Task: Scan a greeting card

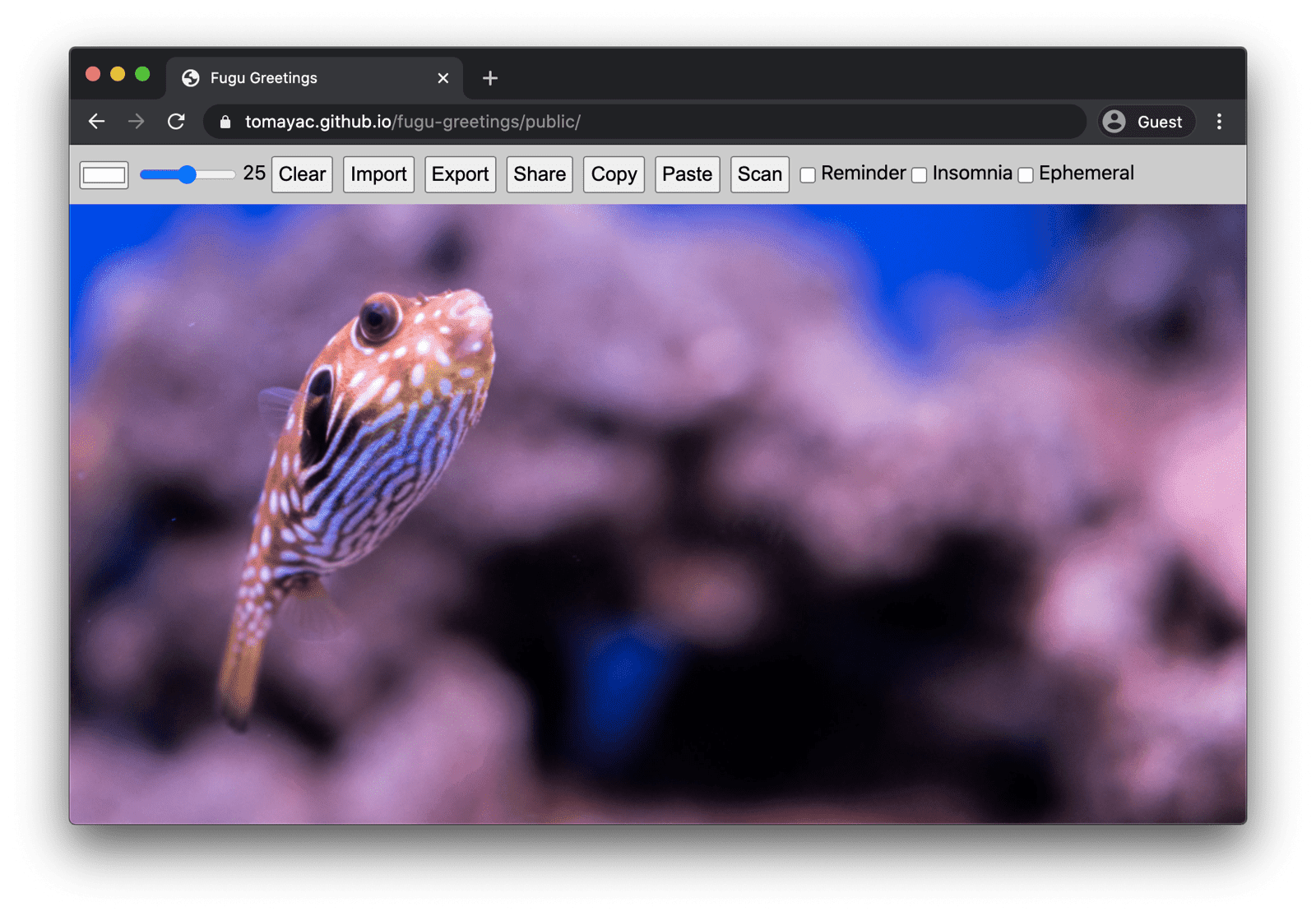Action: [x=758, y=174]
